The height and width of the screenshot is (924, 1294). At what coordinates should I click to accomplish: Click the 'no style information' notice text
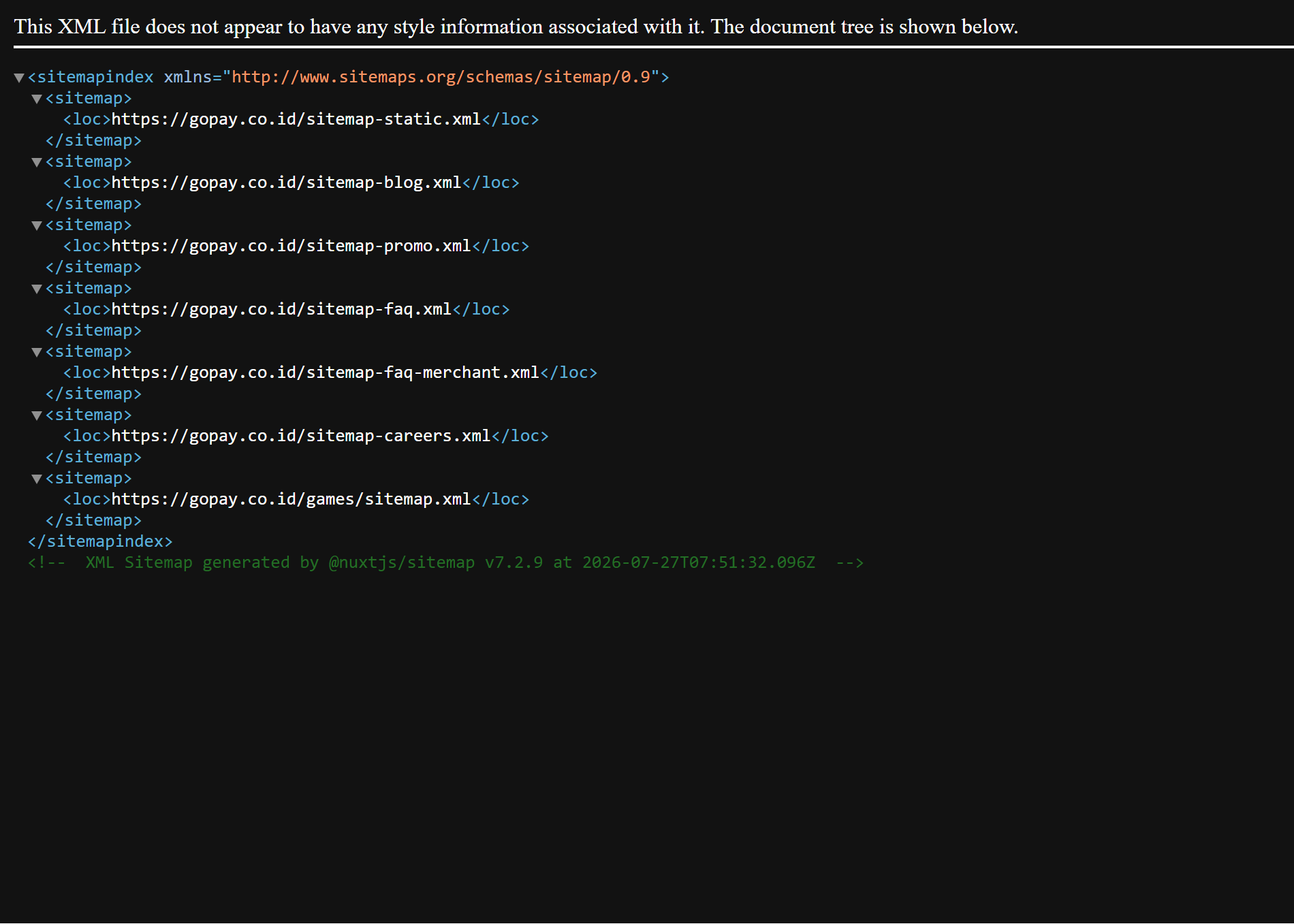pyautogui.click(x=516, y=27)
